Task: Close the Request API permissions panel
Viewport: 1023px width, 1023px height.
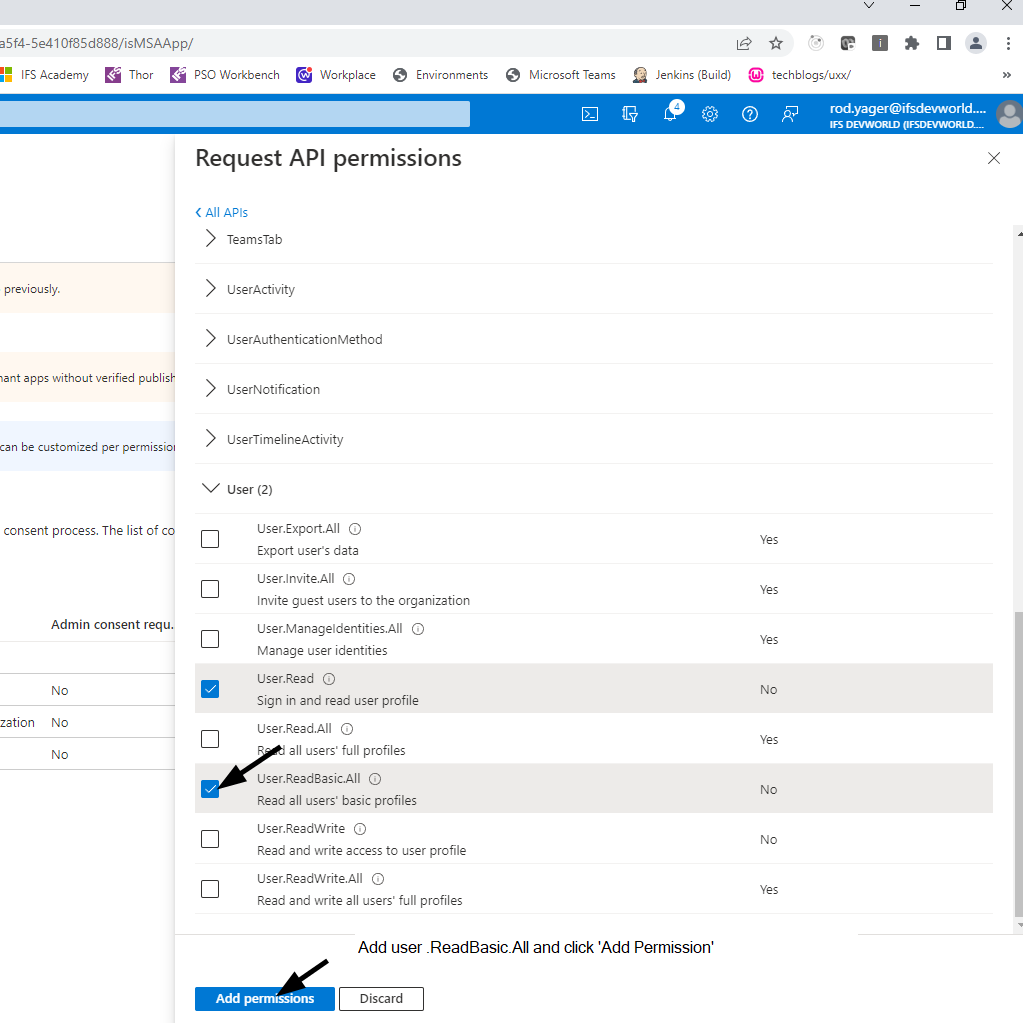Action: pyautogui.click(x=994, y=158)
